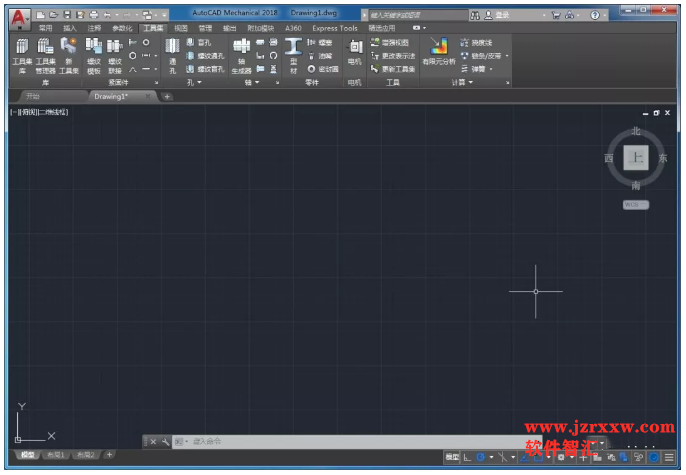Click the 电机 (motor) icon
Screen dimensions: 686x475
[x=354, y=52]
